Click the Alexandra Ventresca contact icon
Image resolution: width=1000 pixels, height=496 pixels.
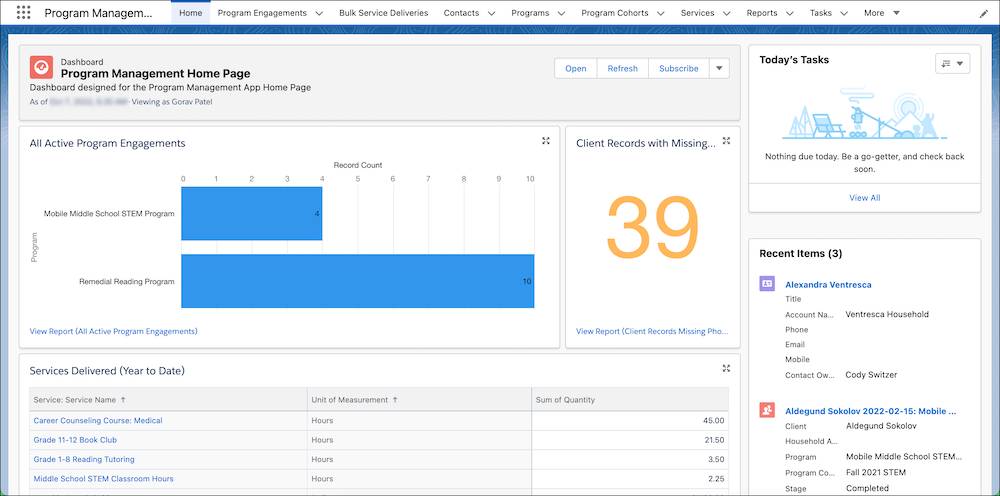pos(767,284)
